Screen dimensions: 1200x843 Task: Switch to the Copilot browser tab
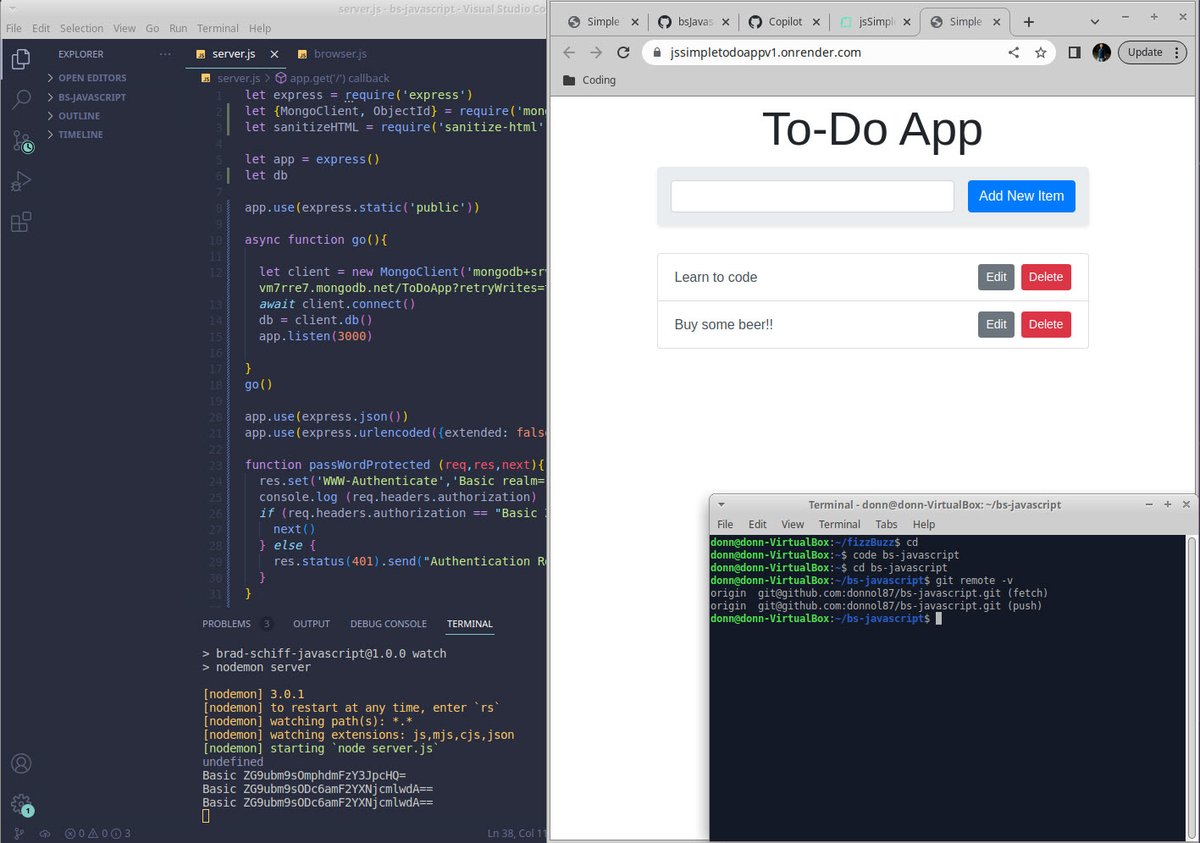click(x=785, y=22)
